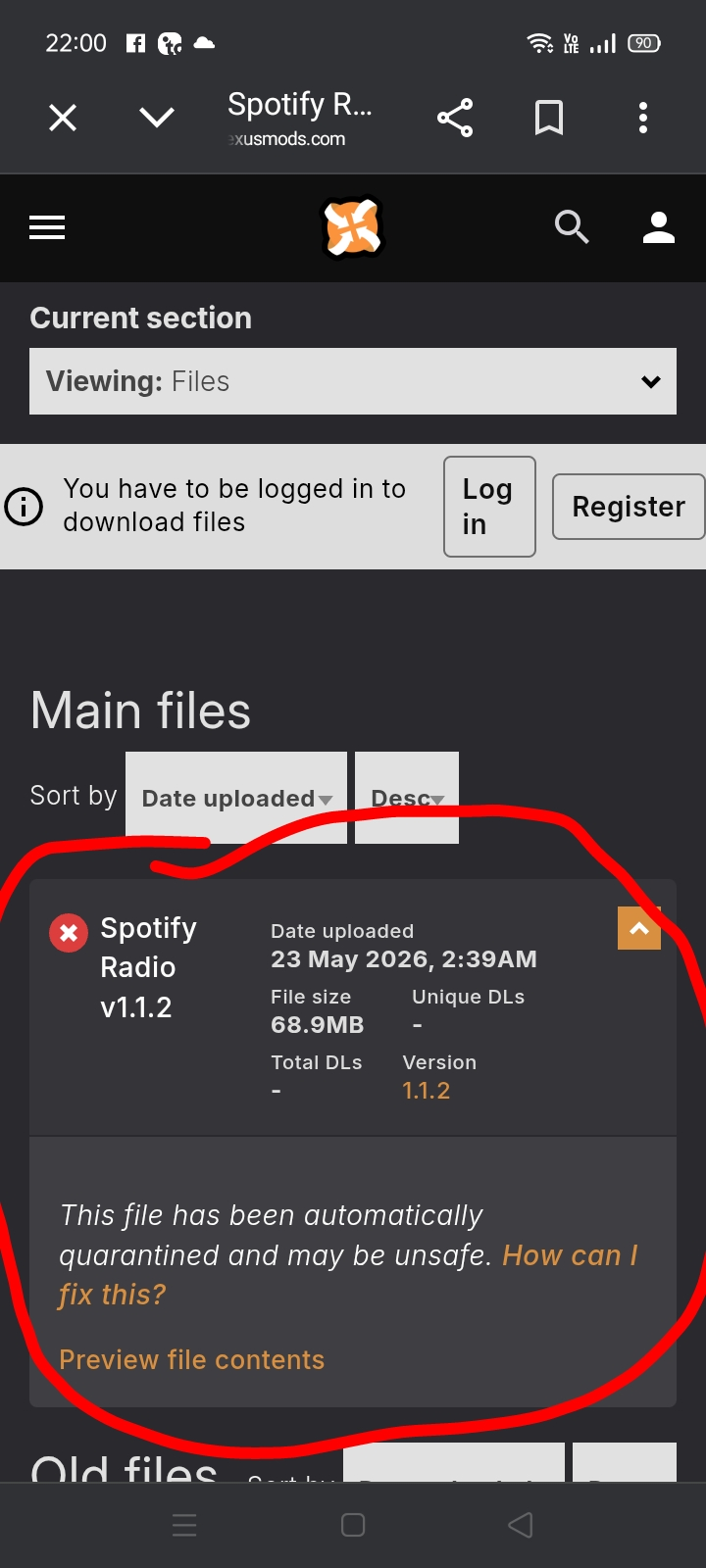Expand the browser tab options chevron
The image size is (706, 1568).
pyautogui.click(x=157, y=119)
